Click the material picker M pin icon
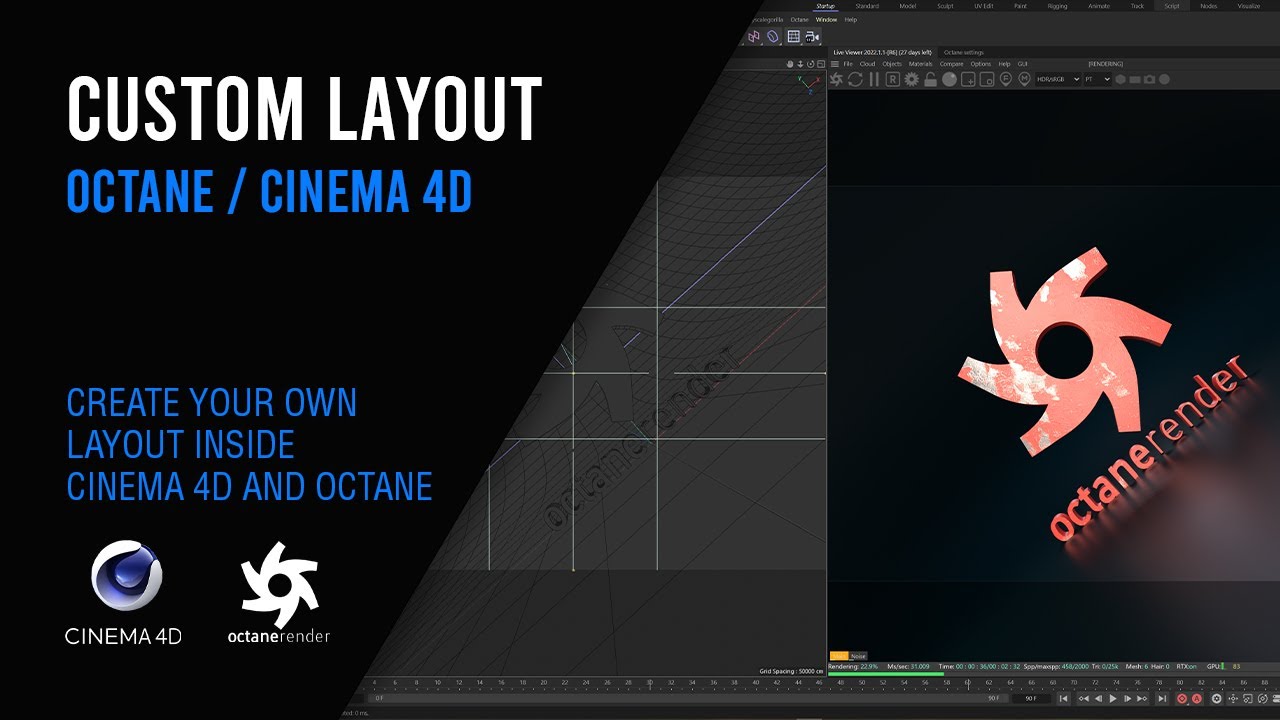Screen dimensions: 1280x720 (1024, 79)
